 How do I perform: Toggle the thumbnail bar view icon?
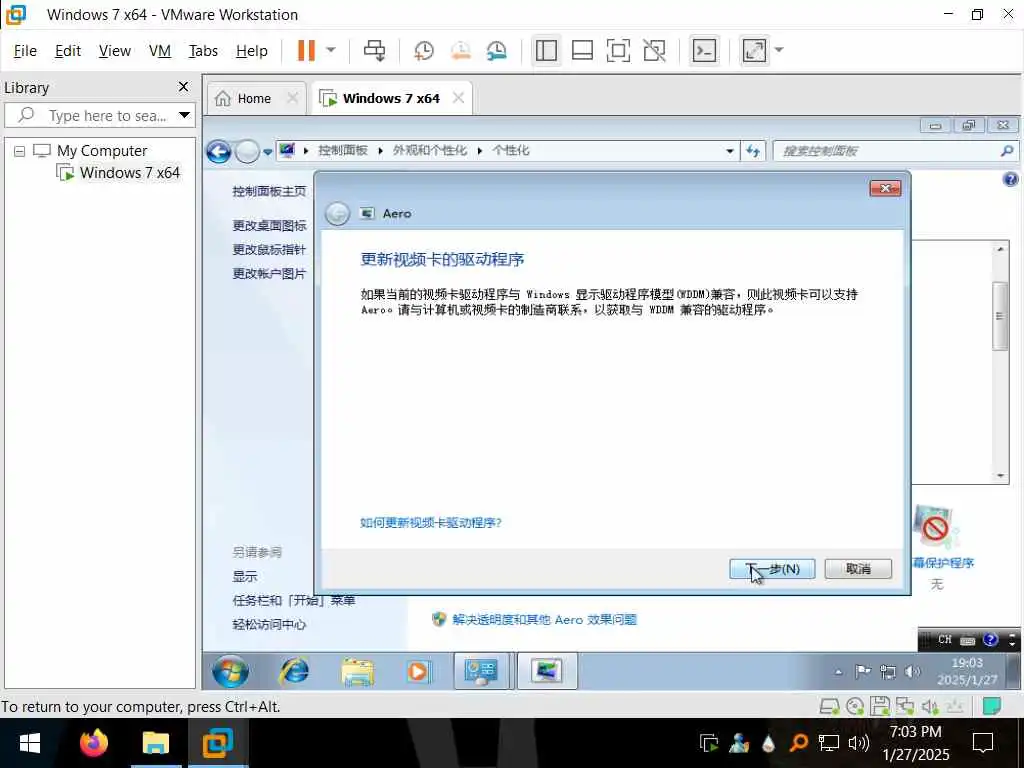(x=582, y=50)
